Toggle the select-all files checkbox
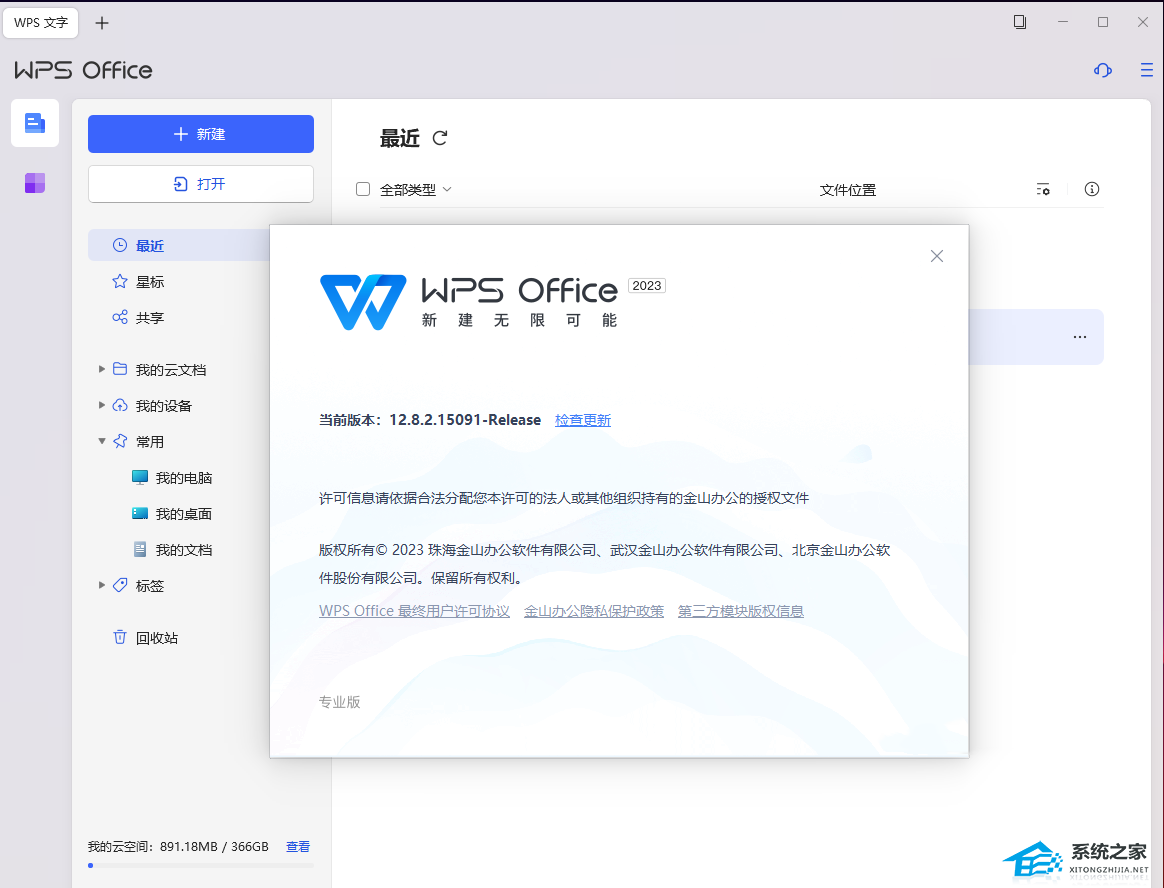This screenshot has width=1164, height=888. pos(363,189)
